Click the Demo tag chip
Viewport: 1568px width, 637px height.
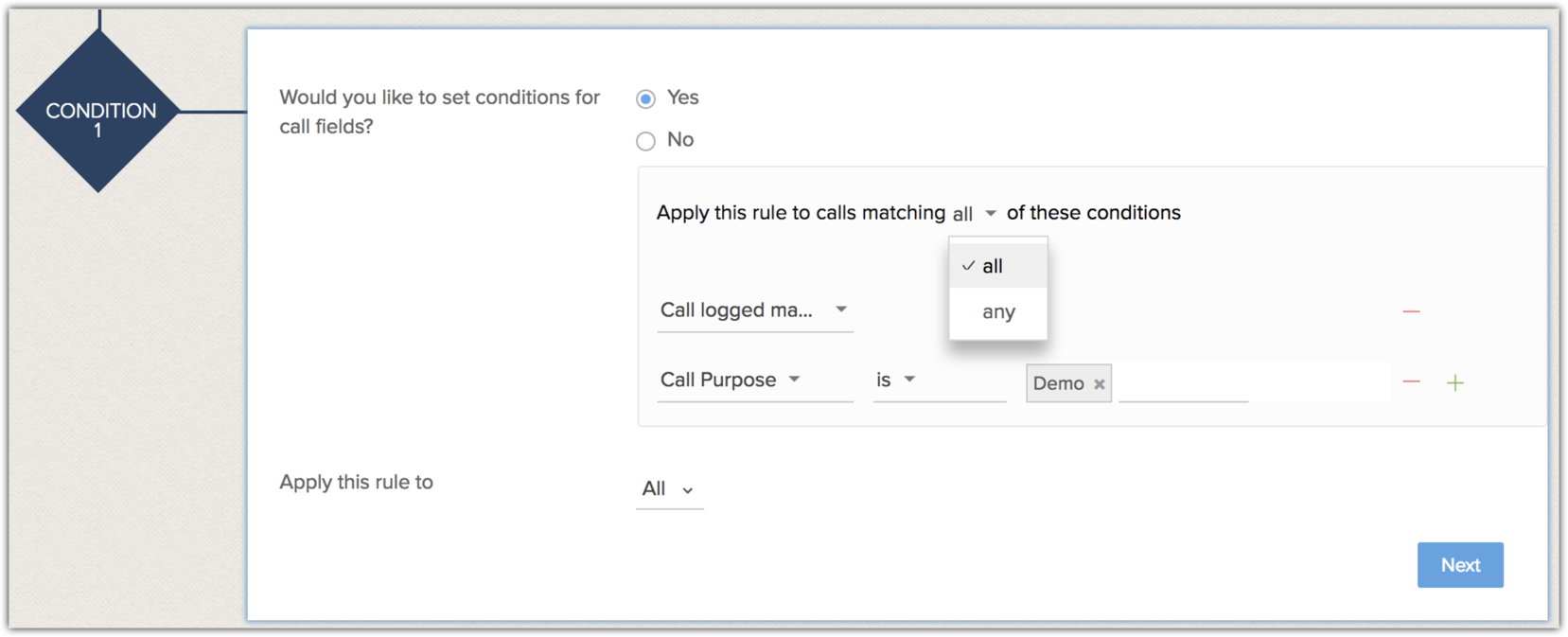1058,383
